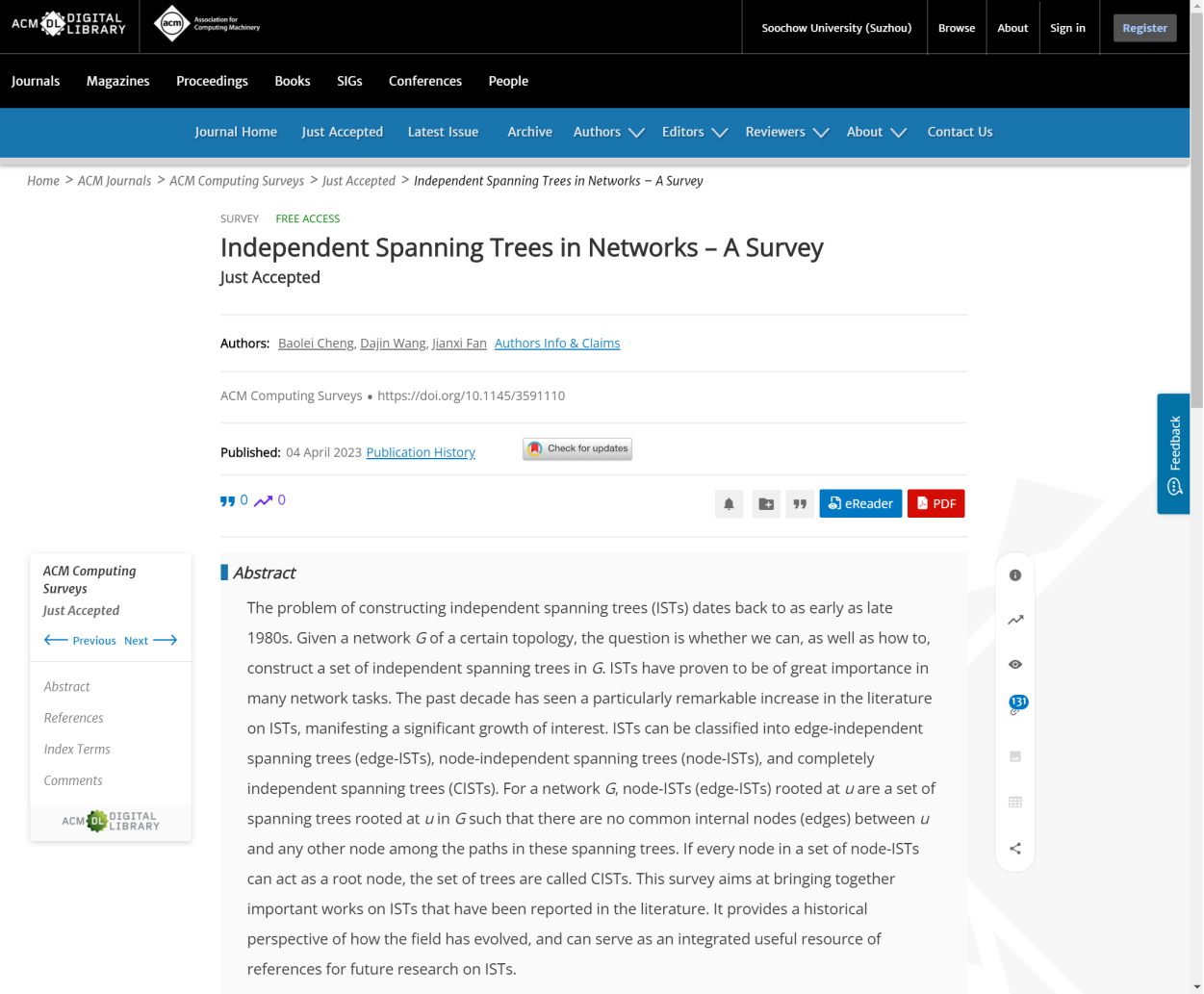
Task: Open the Proceedings menu item
Action: pos(212,81)
